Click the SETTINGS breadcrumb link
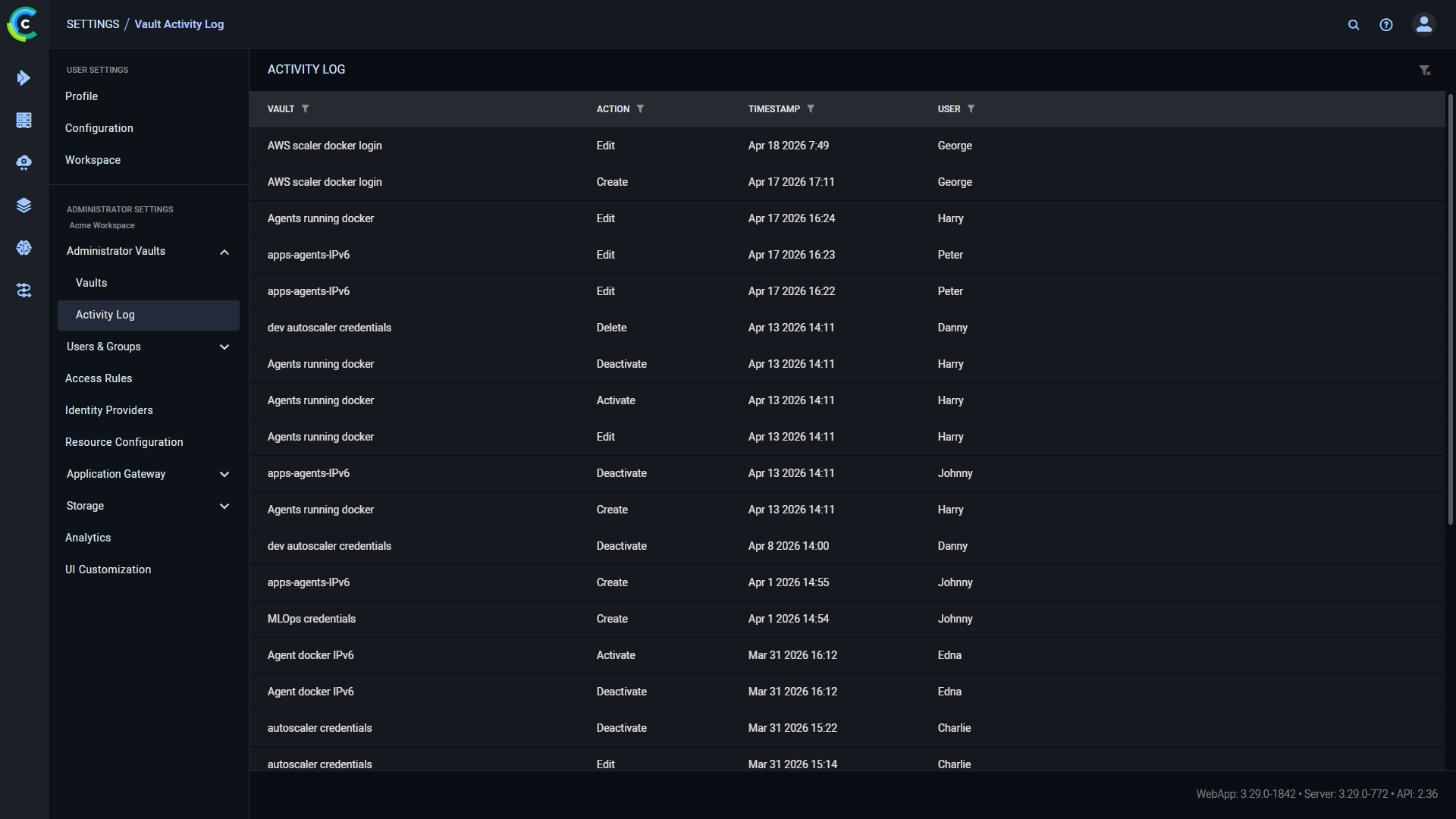 [93, 24]
